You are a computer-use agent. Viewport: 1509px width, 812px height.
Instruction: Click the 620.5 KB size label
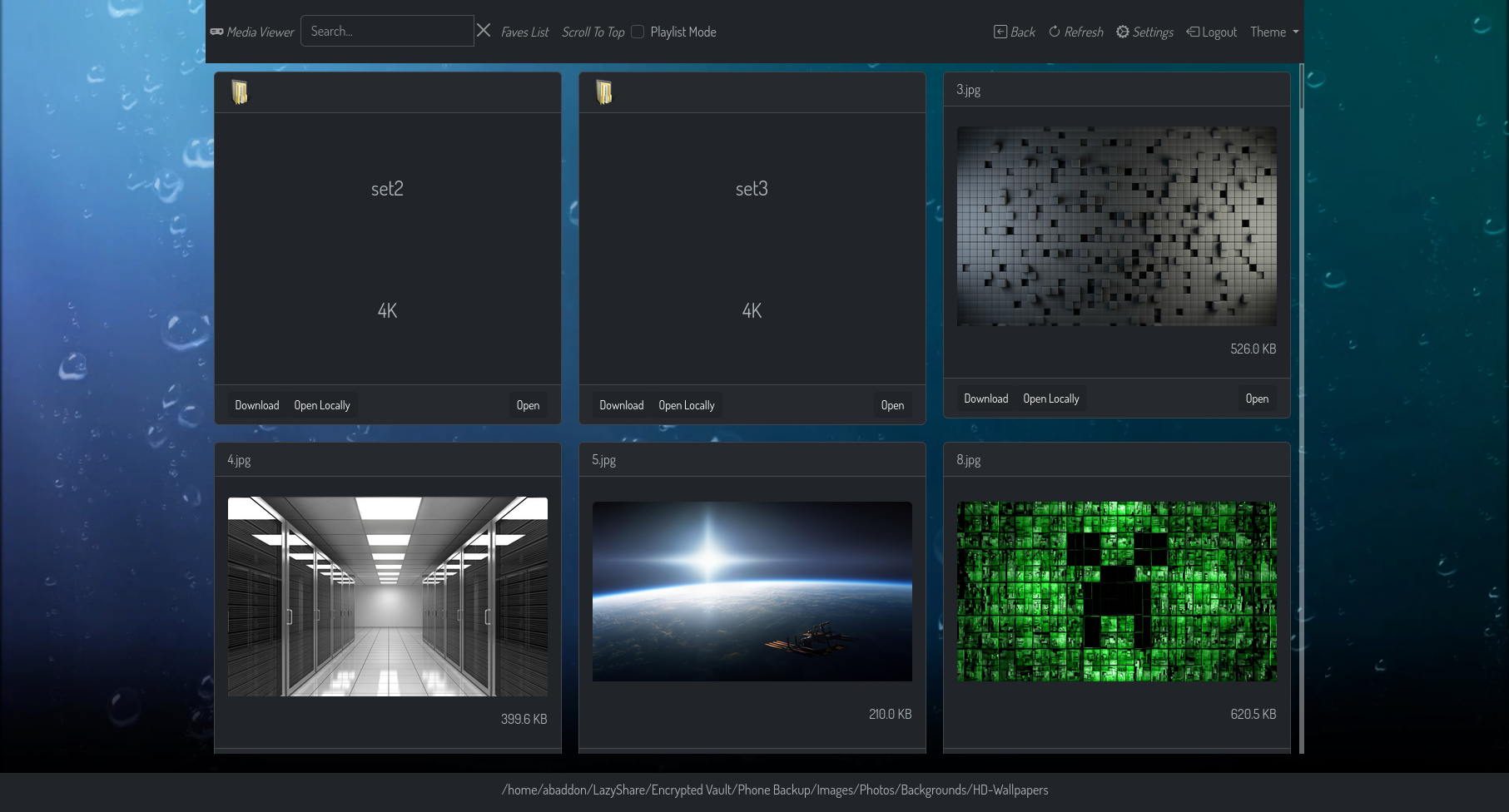pyautogui.click(x=1253, y=714)
